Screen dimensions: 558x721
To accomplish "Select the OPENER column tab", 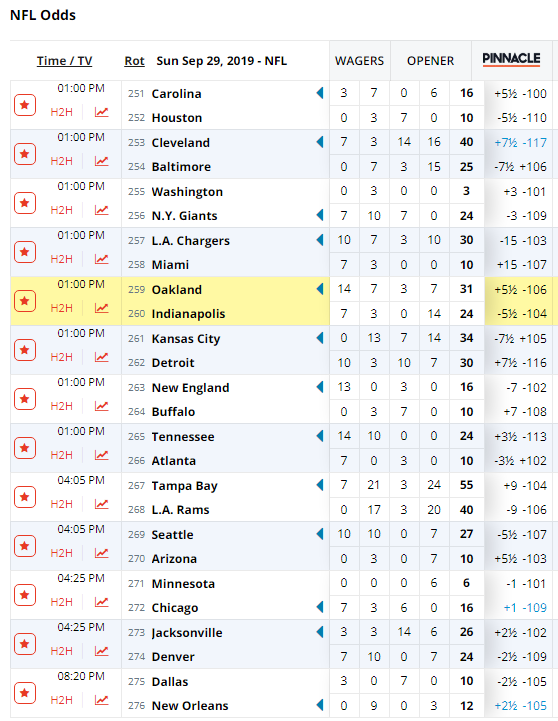I will tap(431, 61).
